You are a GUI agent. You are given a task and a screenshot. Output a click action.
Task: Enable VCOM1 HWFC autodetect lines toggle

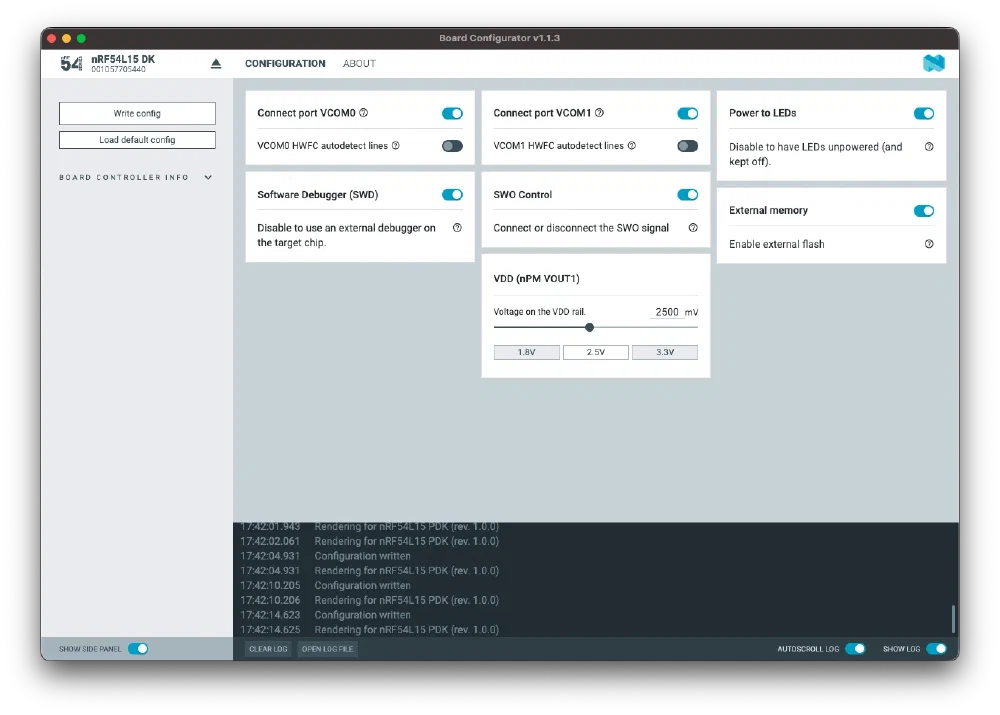[688, 146]
